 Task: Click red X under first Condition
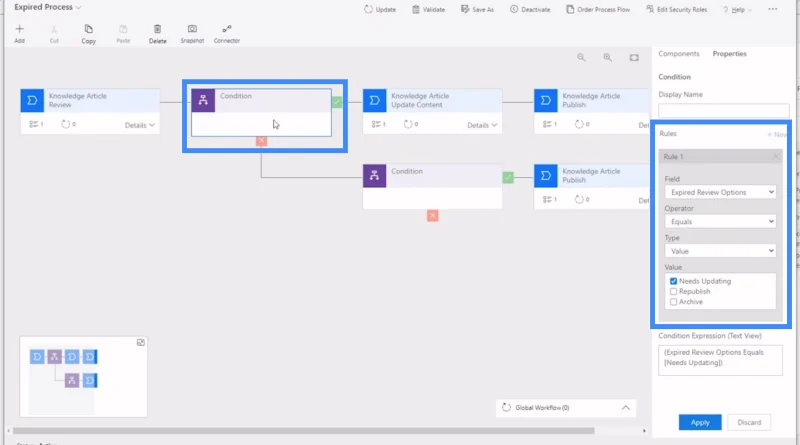(261, 141)
